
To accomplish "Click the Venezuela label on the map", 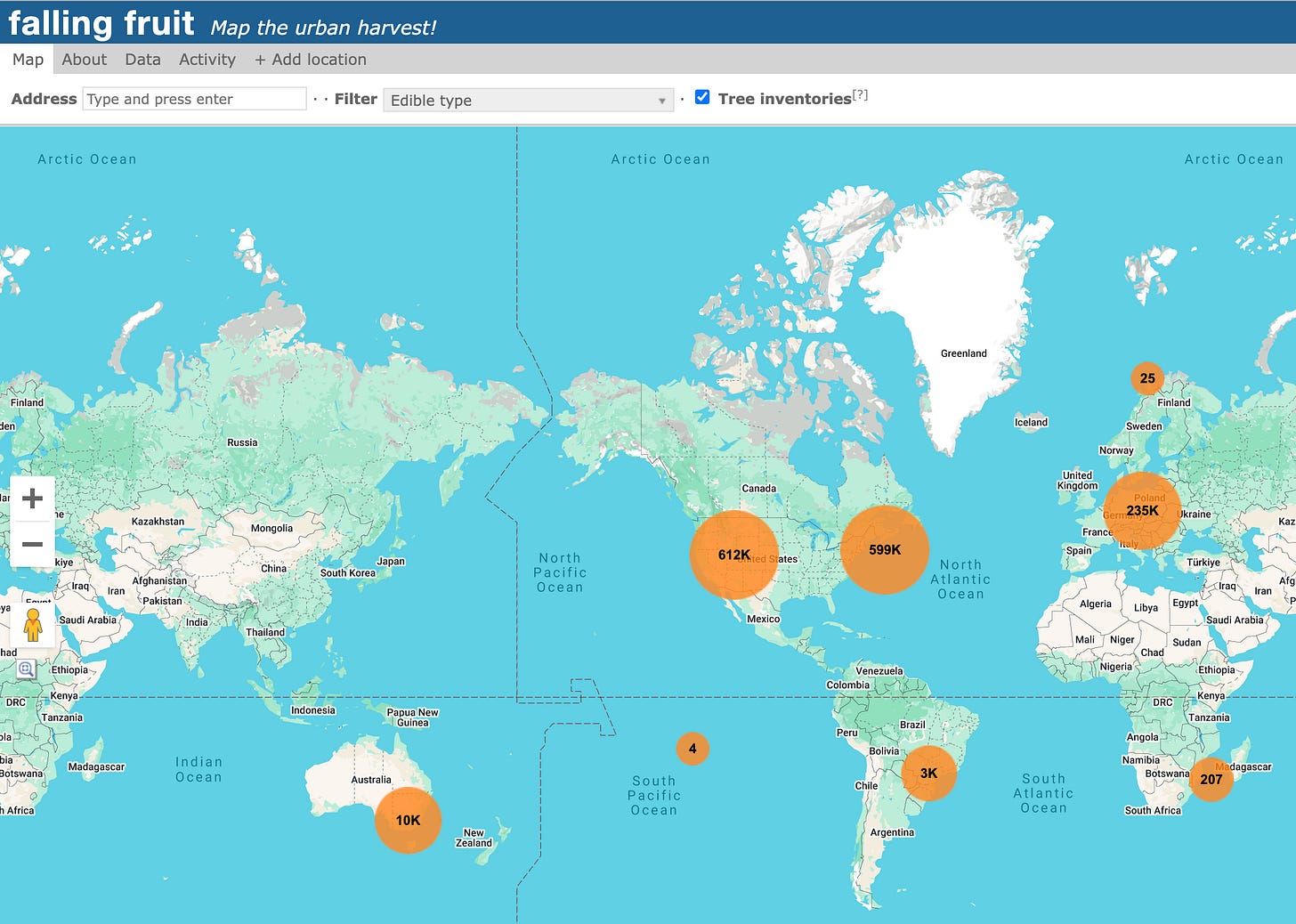I will click(879, 671).
